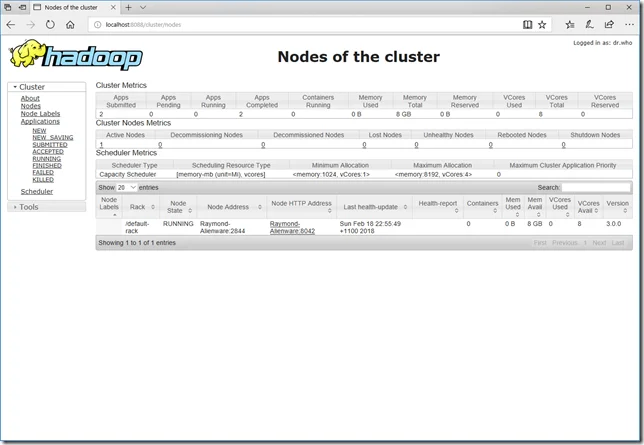Click the browser back arrow
The image size is (644, 445).
(x=11, y=24)
